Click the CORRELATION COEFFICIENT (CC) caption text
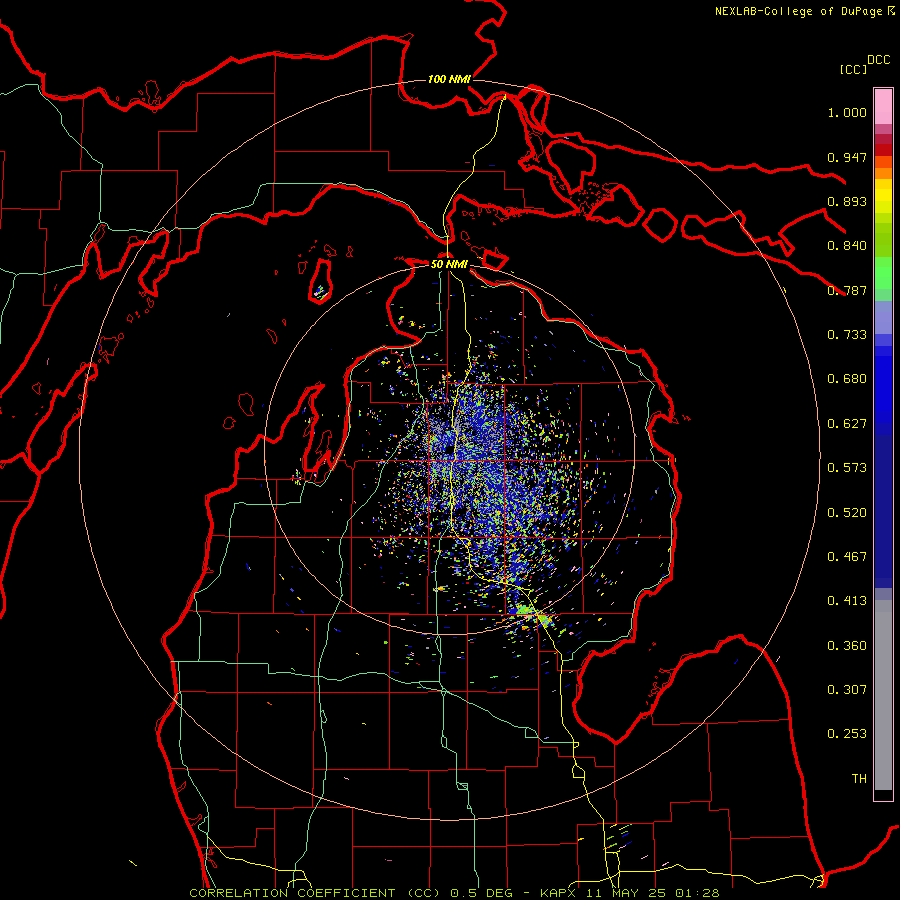900x900 pixels. 315,893
